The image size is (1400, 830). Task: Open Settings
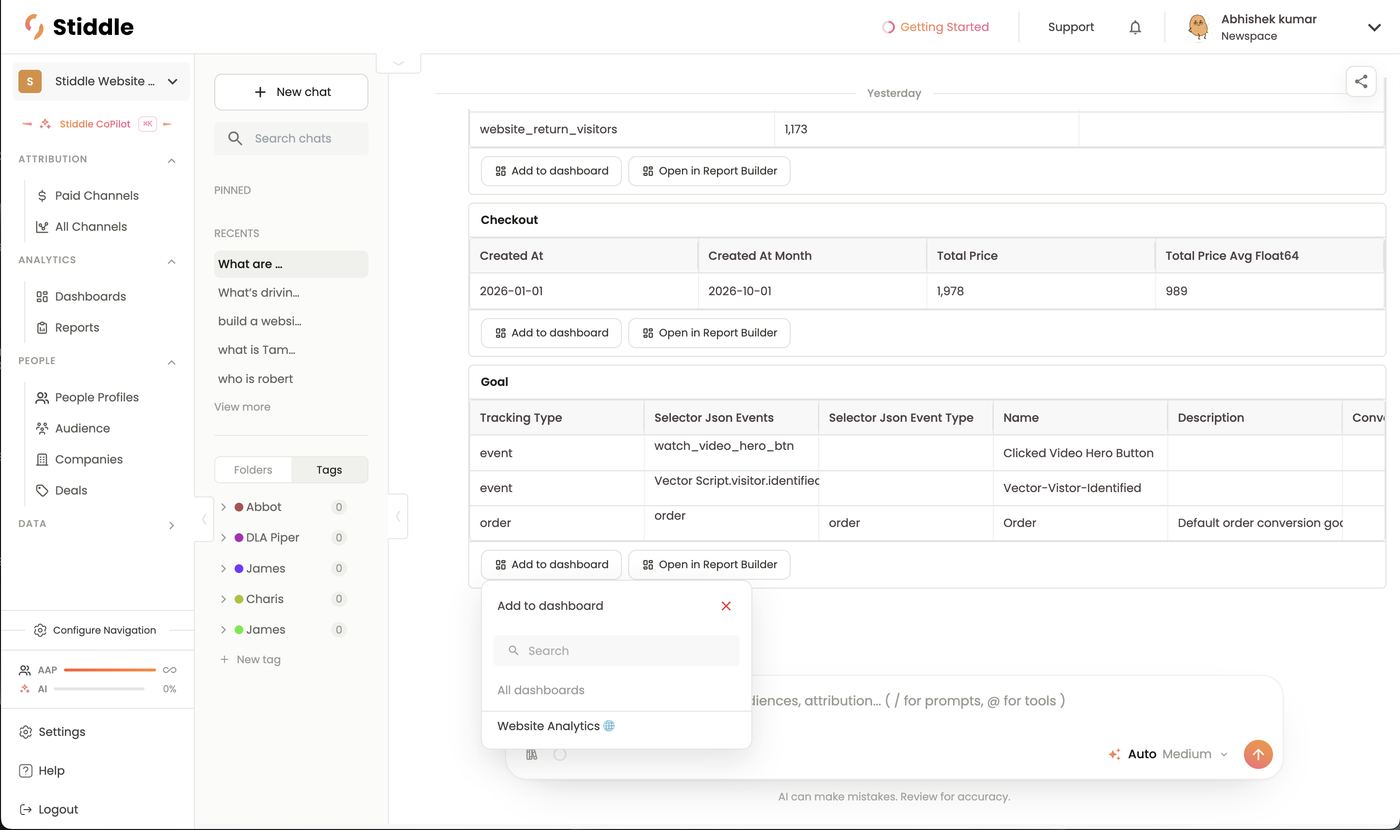[x=61, y=732]
